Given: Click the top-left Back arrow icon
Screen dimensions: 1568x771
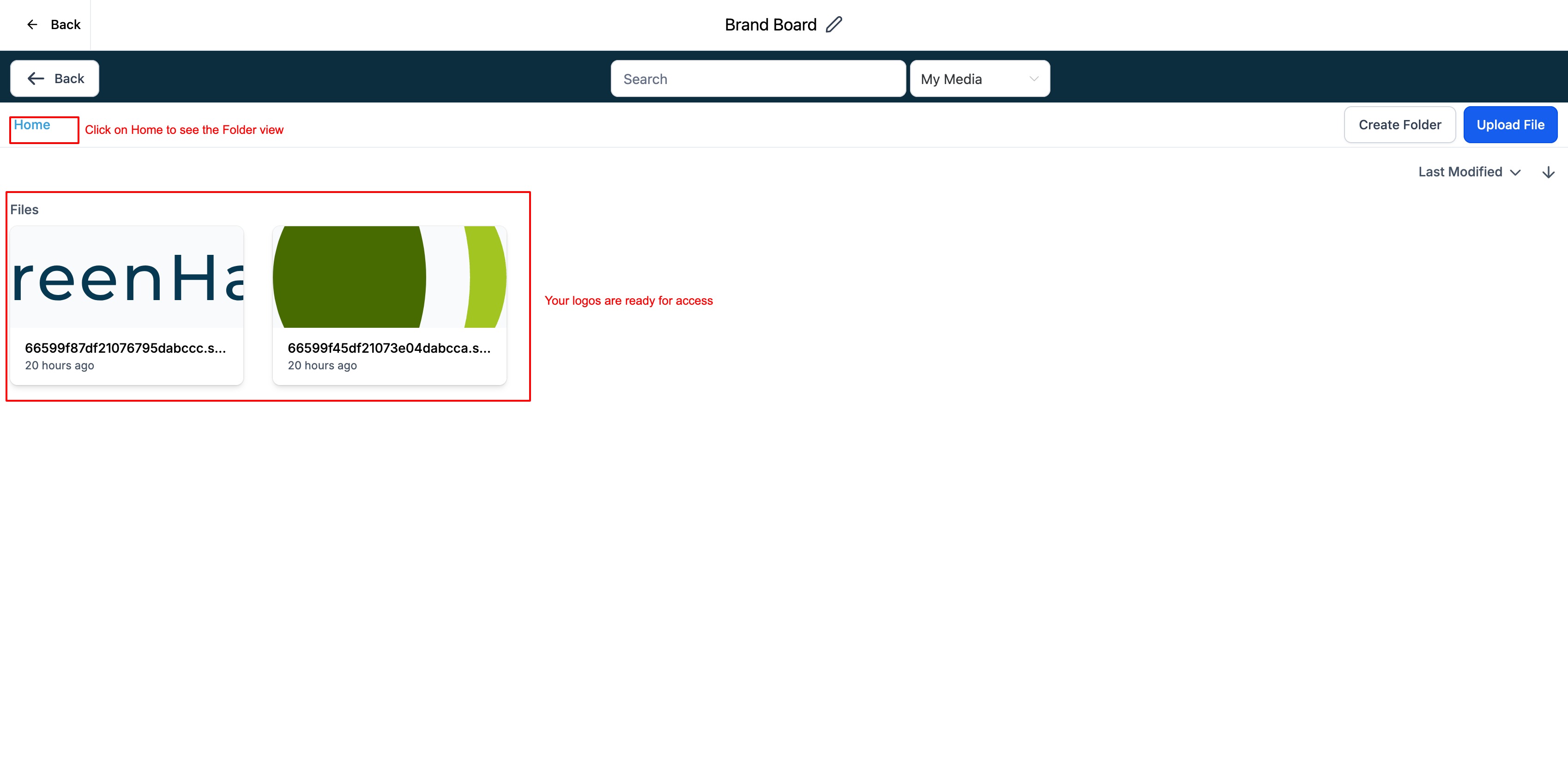Looking at the screenshot, I should coord(32,24).
